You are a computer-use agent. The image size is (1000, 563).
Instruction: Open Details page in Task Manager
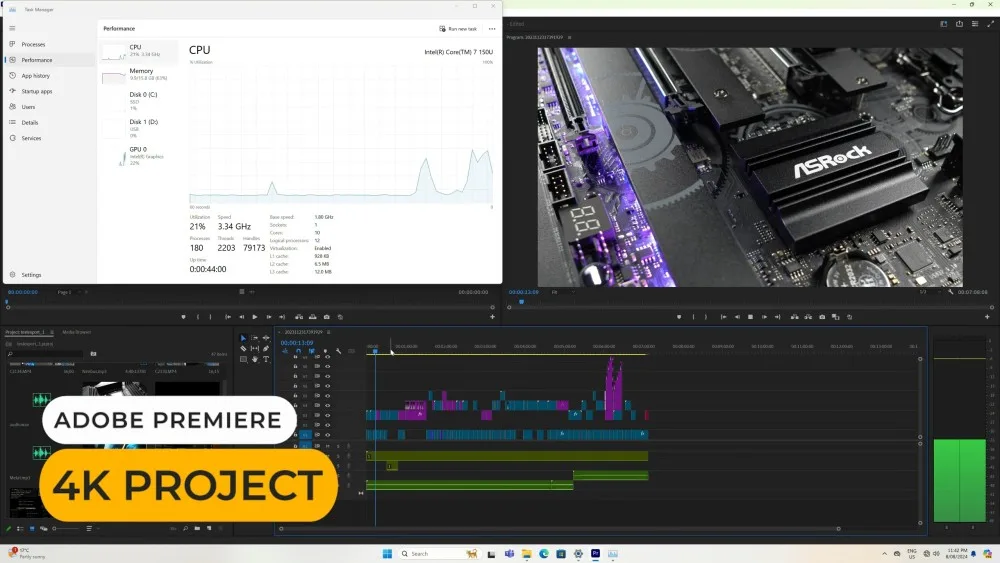(x=48, y=122)
